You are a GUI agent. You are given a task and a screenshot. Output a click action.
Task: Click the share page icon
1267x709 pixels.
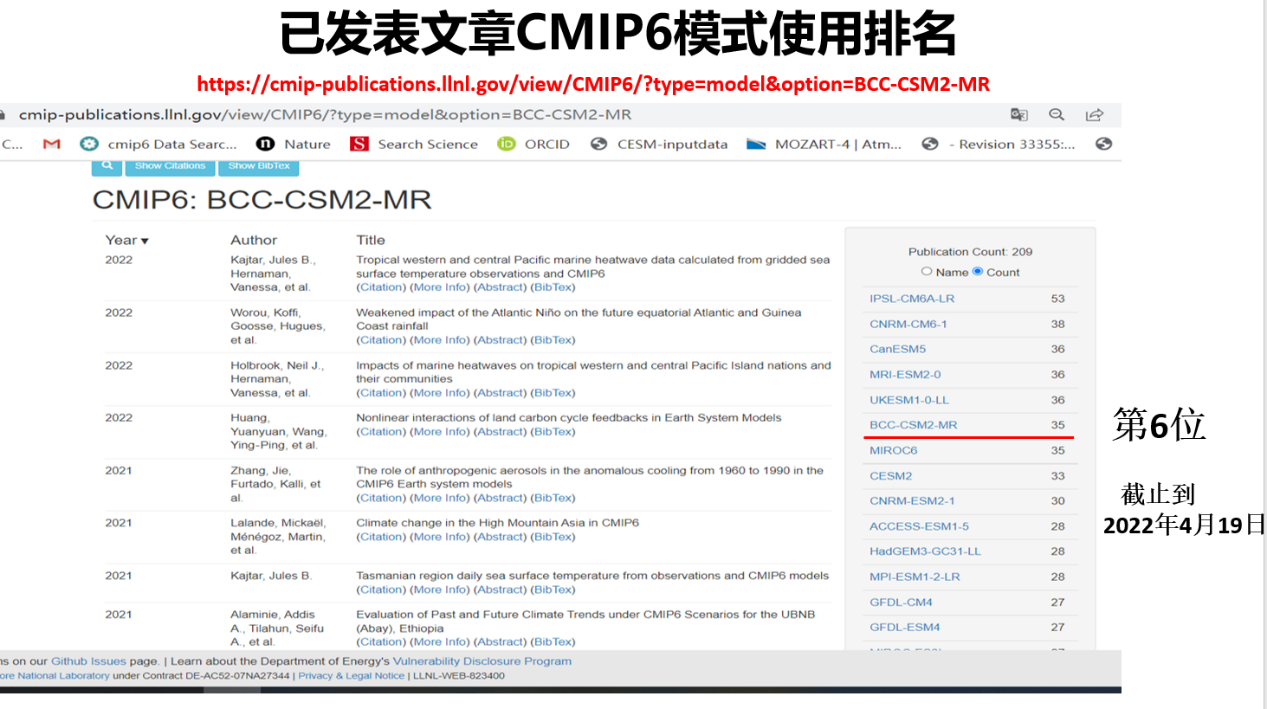pos(1095,115)
